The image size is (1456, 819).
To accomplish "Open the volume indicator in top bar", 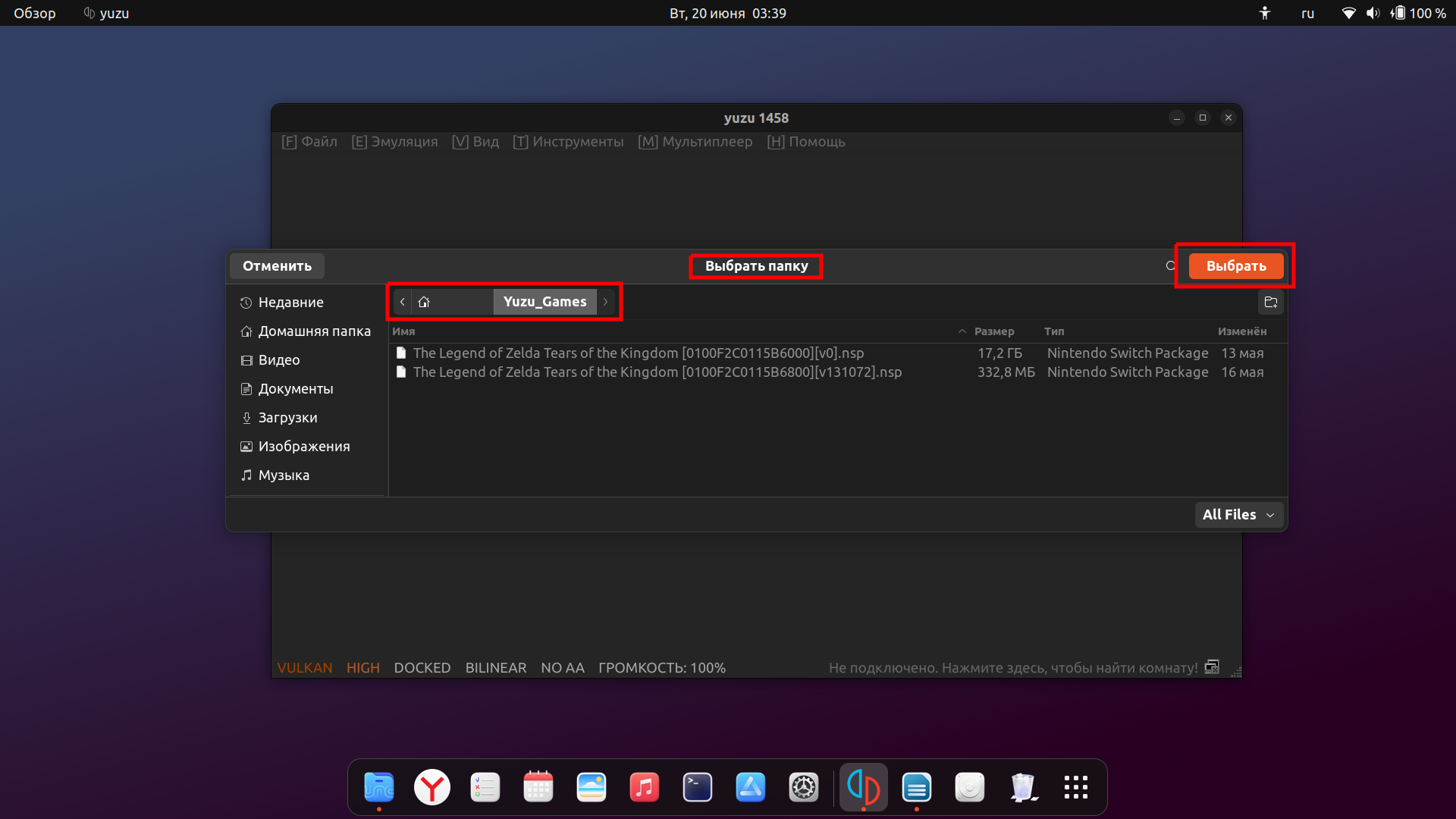I will click(x=1373, y=13).
